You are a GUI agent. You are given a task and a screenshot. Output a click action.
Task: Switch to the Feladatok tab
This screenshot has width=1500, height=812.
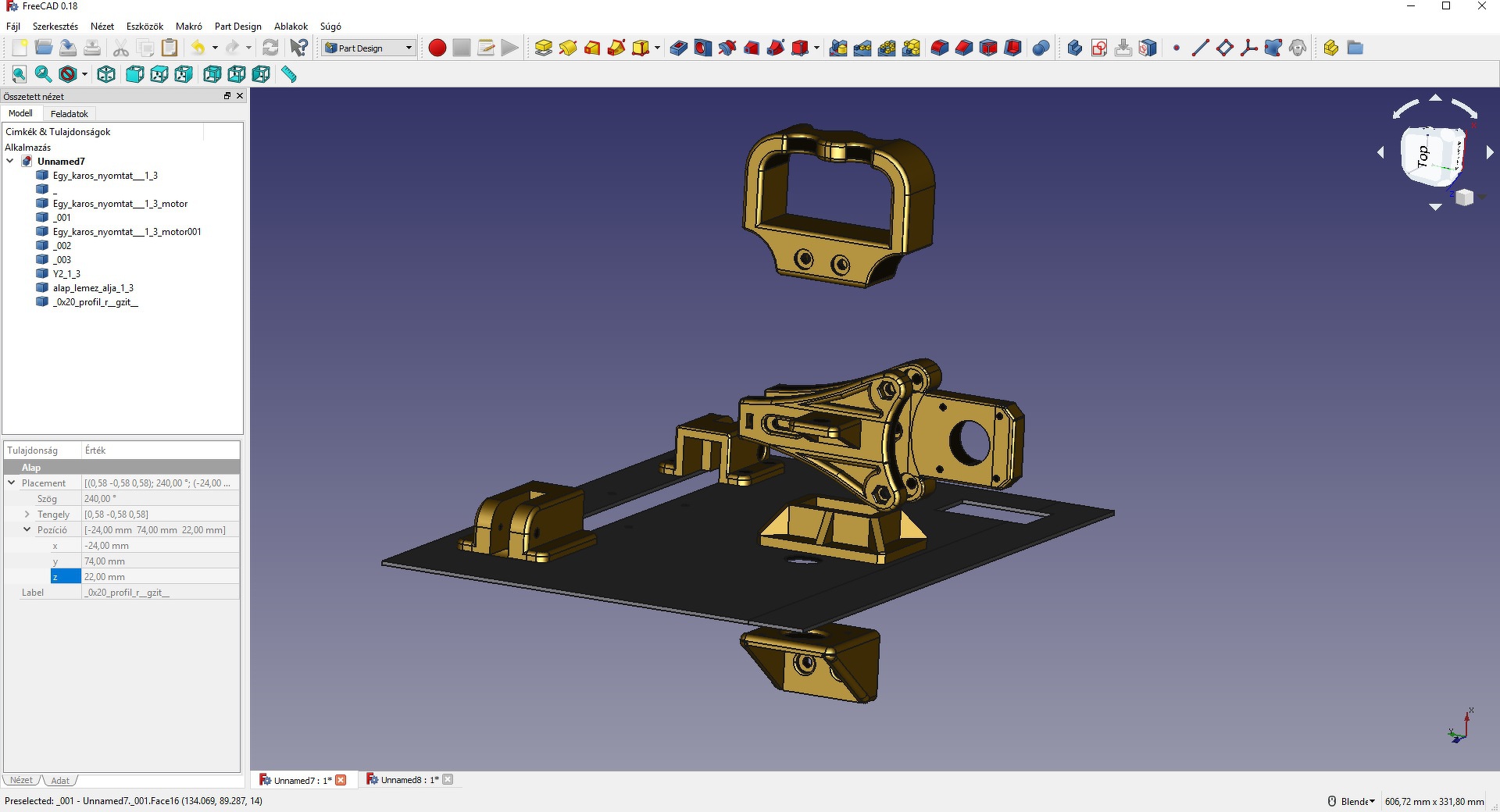[x=70, y=114]
